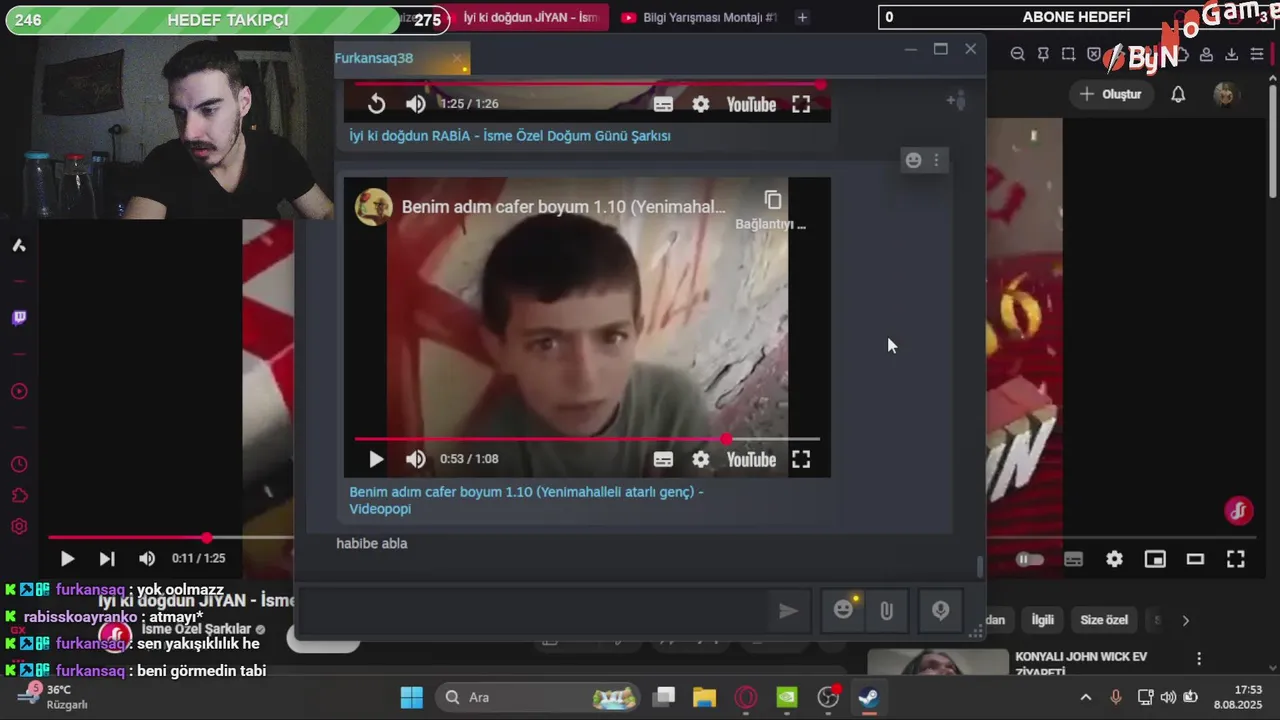Play the Benim adım cafer embedded video
This screenshot has width=1280, height=720.
tap(376, 459)
